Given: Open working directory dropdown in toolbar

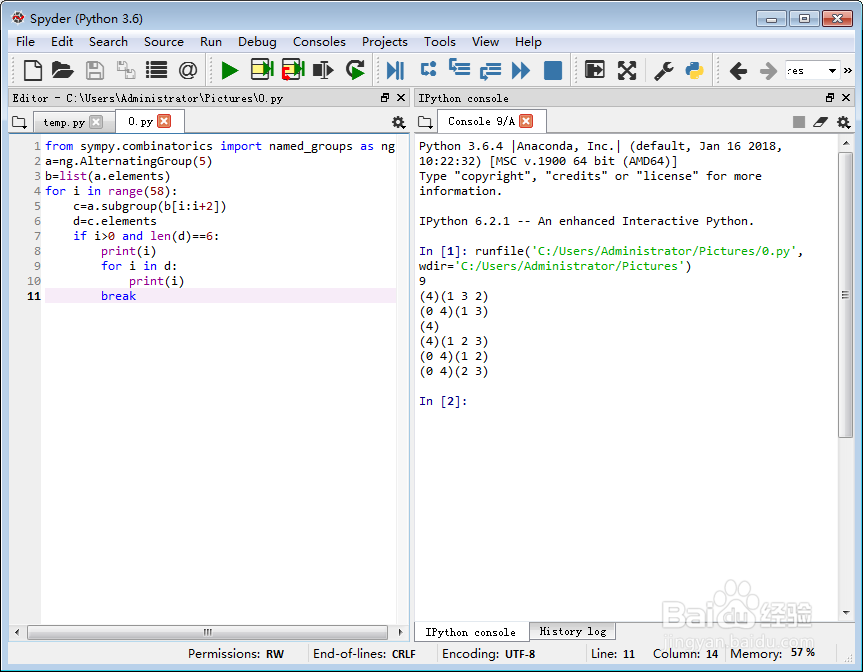Looking at the screenshot, I should 832,70.
